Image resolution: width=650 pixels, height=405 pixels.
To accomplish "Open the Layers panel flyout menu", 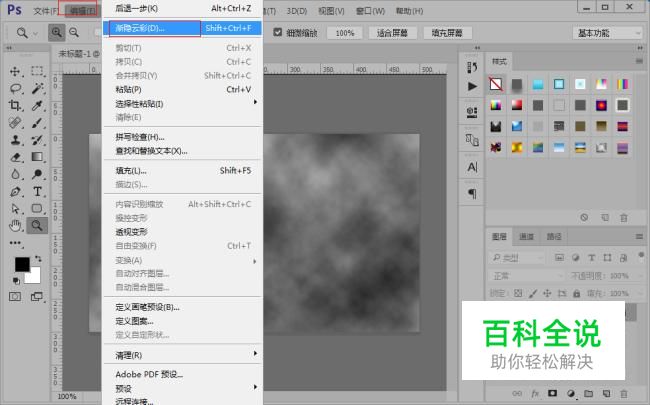I will (639, 236).
